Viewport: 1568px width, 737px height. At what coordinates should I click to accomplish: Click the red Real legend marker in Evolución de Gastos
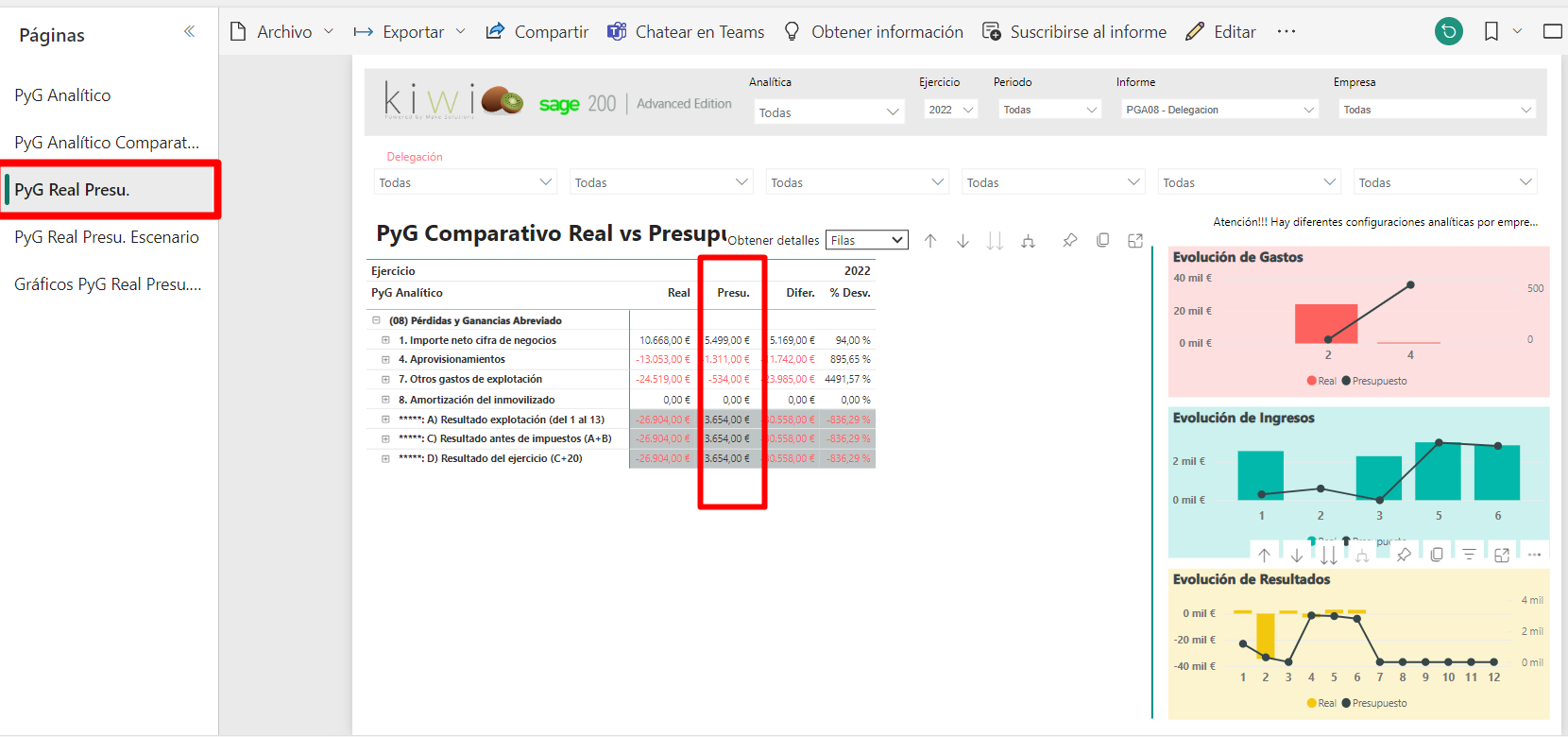(1311, 381)
